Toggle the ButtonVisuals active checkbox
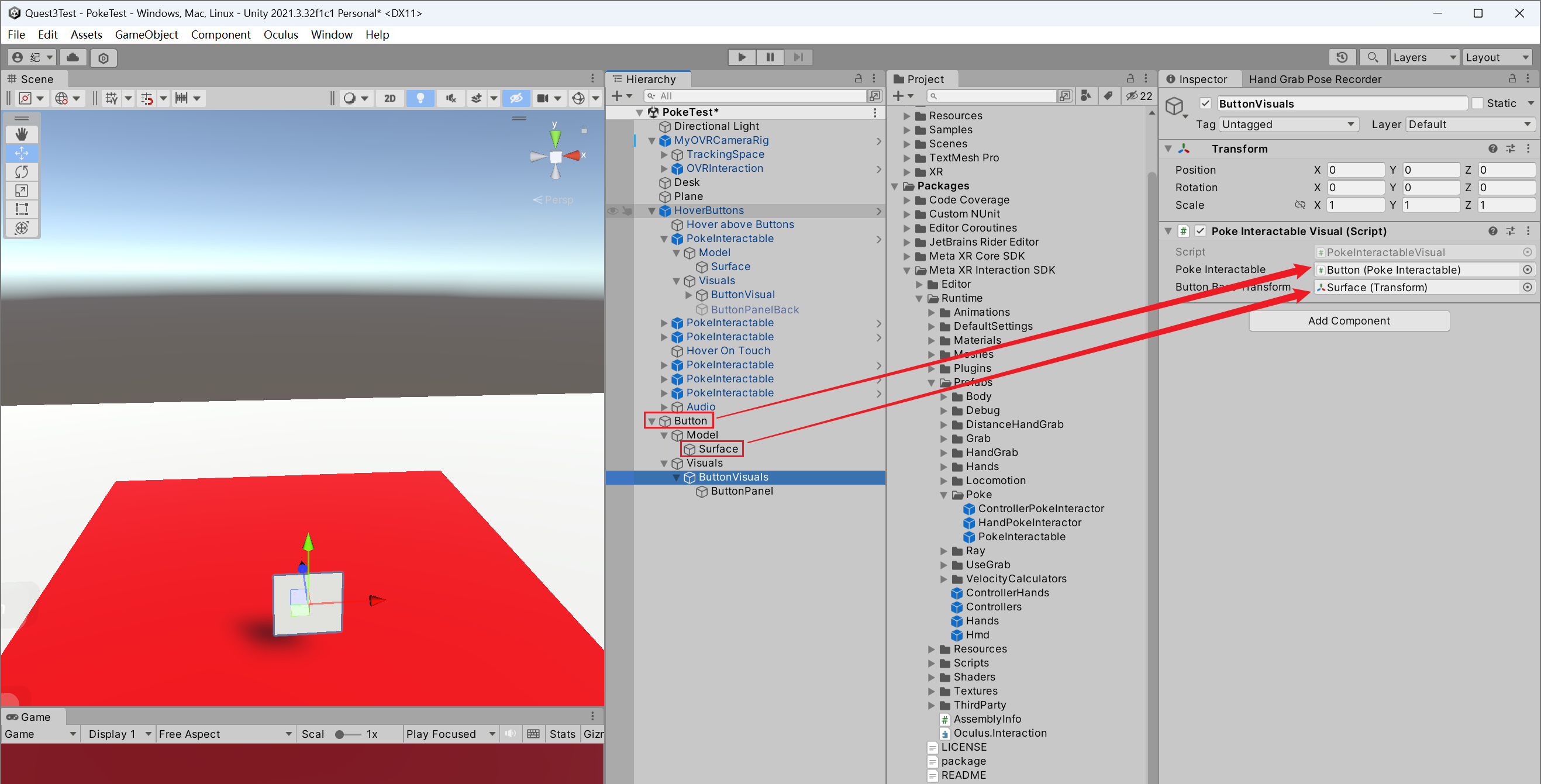The image size is (1541, 784). click(x=1205, y=103)
